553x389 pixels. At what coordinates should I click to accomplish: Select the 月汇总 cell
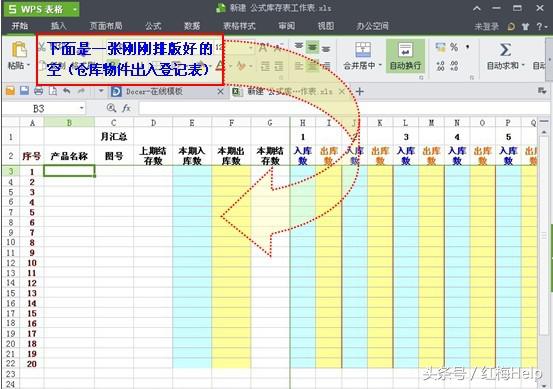(x=114, y=136)
